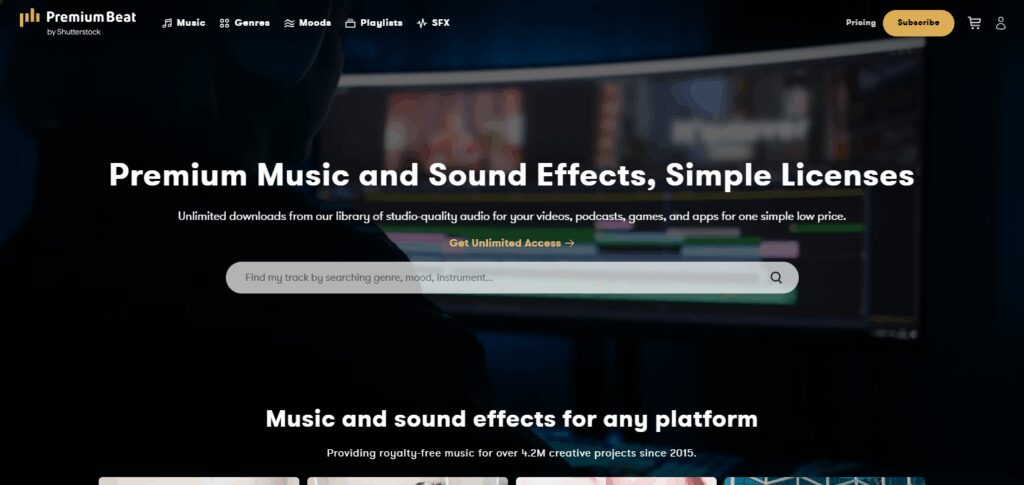Viewport: 1024px width, 485px height.
Task: Click the PremiumBeat logo
Action: [x=78, y=22]
